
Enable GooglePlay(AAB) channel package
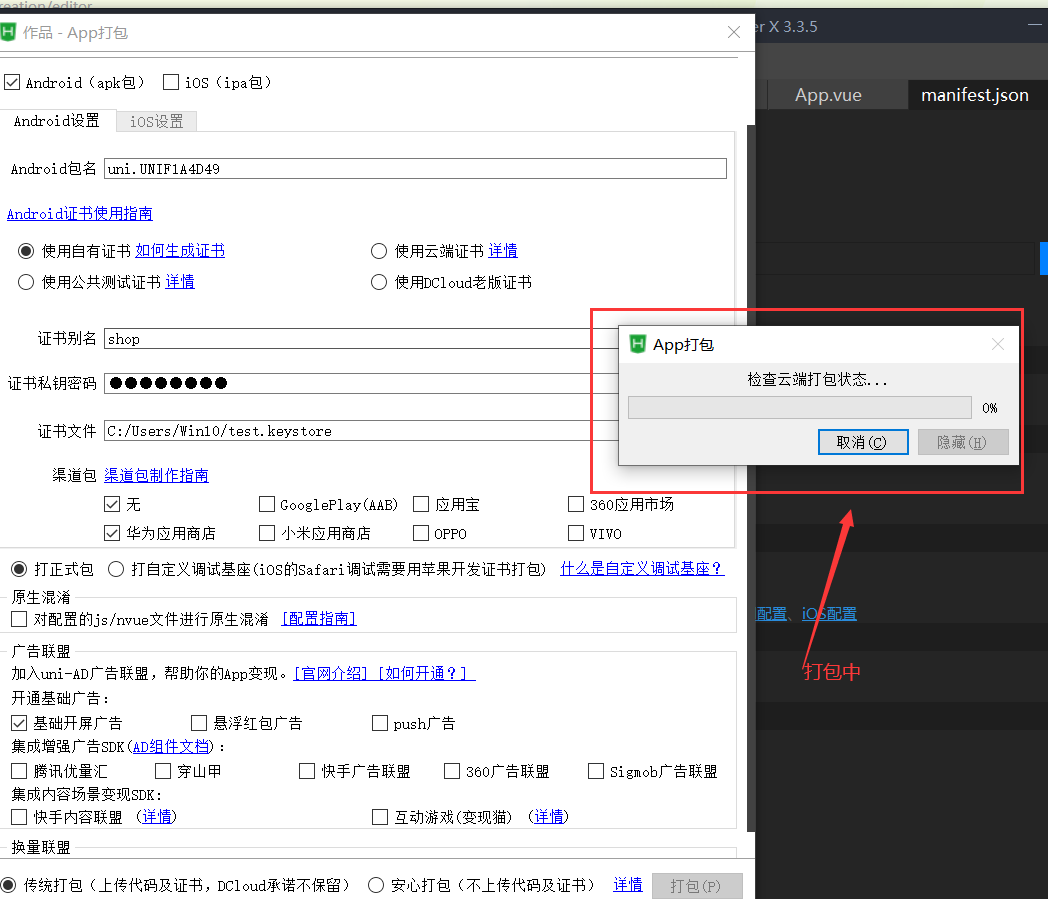click(x=267, y=504)
